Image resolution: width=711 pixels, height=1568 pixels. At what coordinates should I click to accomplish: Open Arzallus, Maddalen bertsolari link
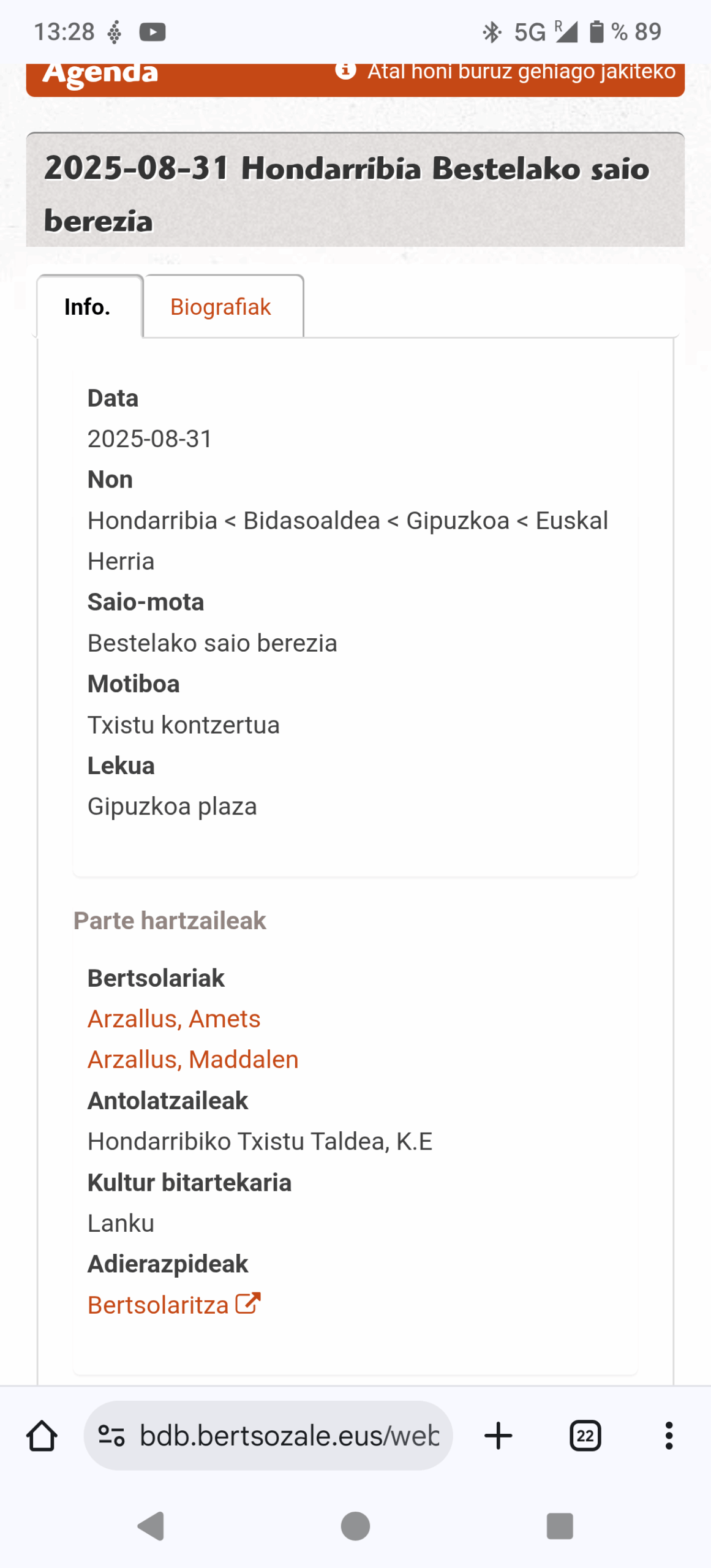coord(193,1060)
